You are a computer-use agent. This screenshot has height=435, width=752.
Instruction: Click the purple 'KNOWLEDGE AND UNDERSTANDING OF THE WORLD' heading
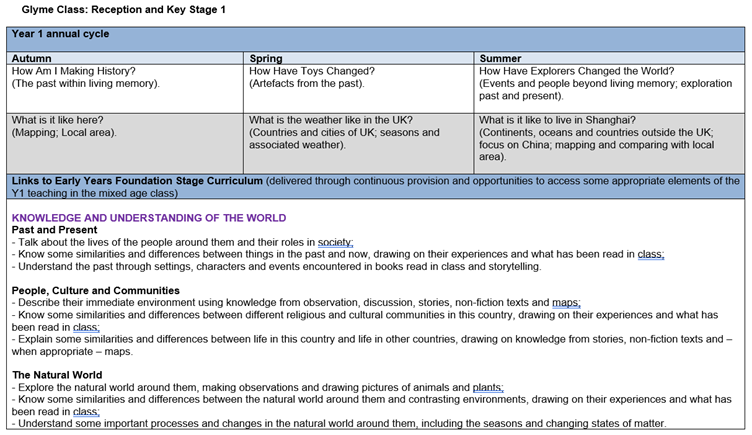point(148,218)
